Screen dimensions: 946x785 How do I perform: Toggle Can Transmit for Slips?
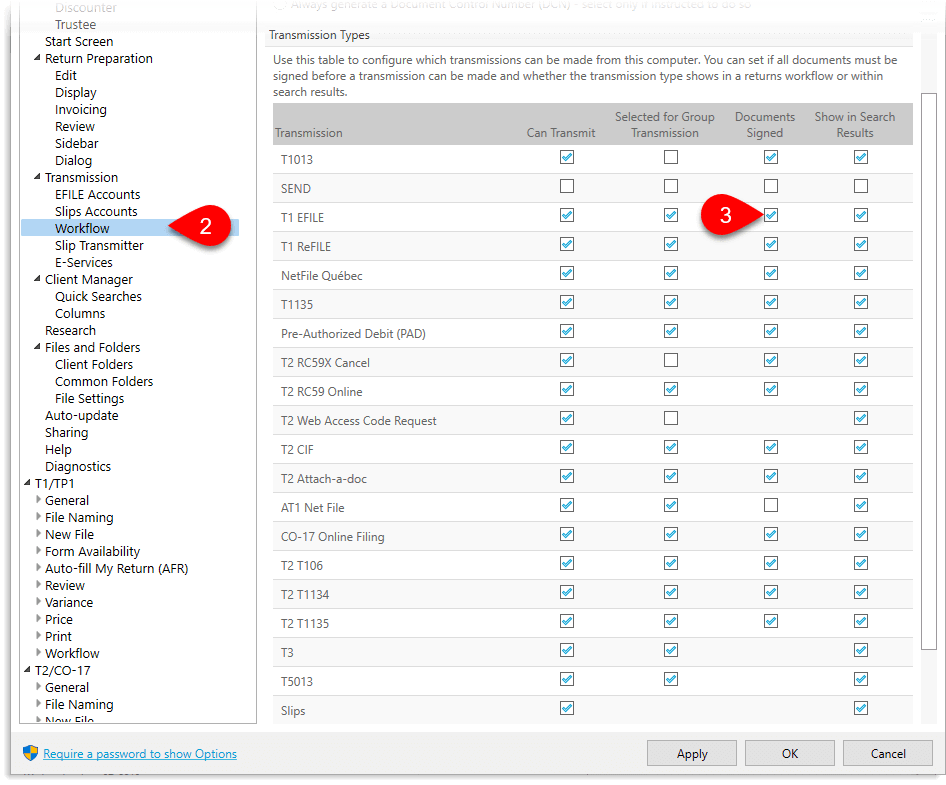coord(567,708)
